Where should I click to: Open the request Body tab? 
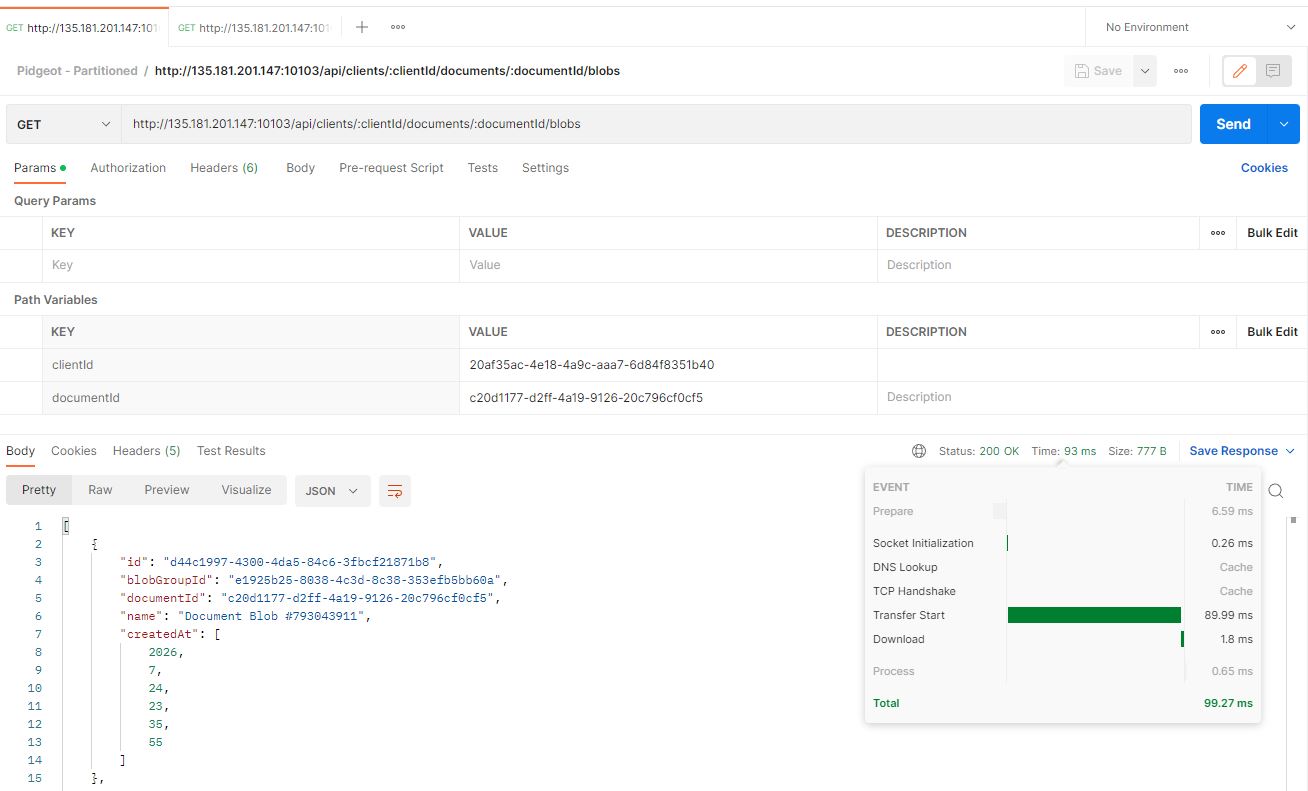tap(300, 168)
